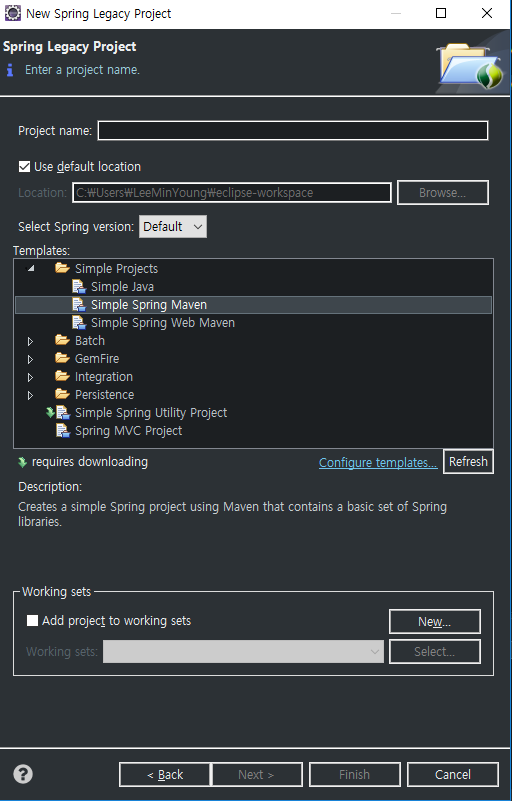
Task: Click the Next > button
Action: click(x=257, y=774)
